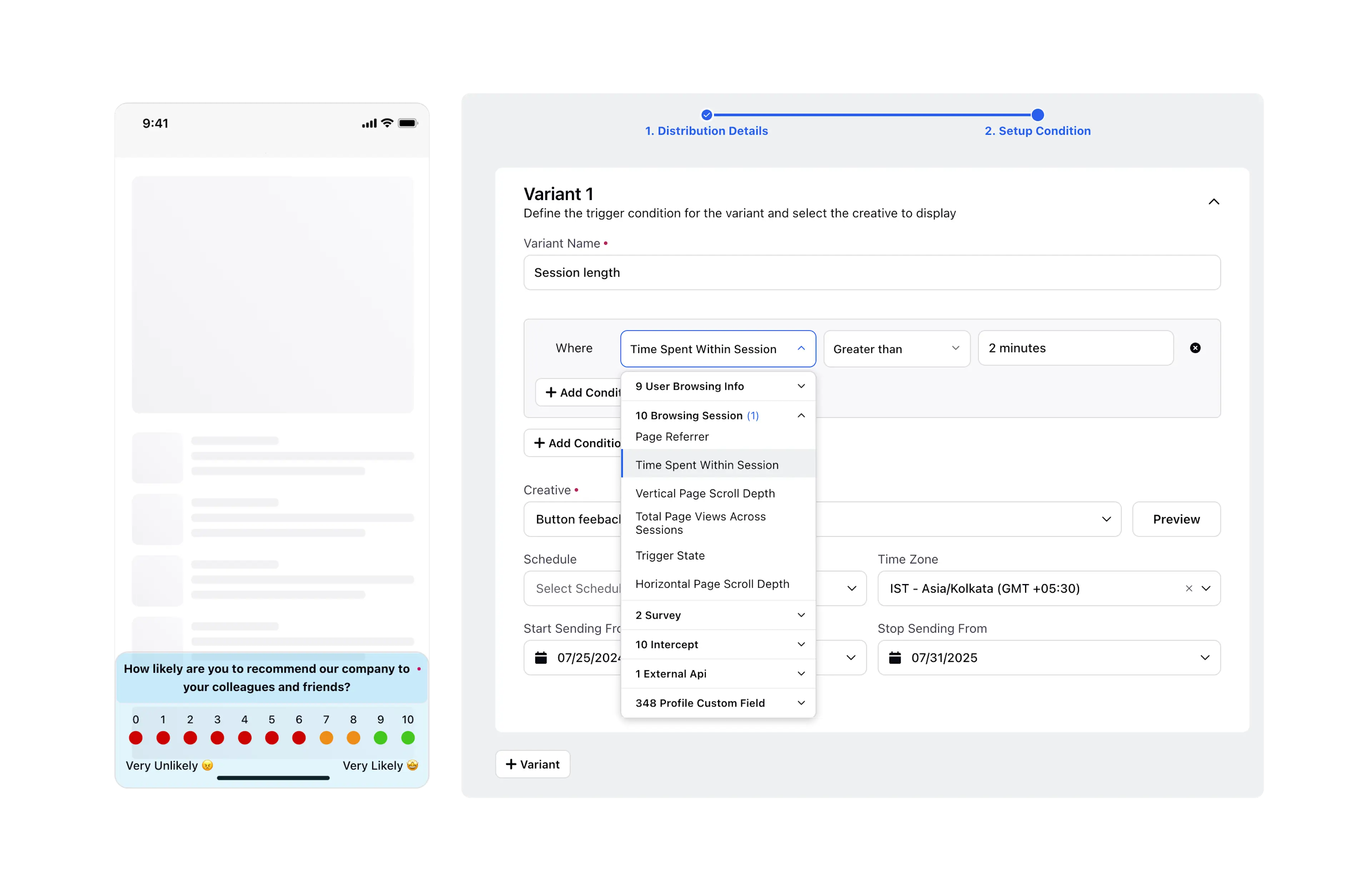Click the Setup Condition step circle
1372x891 pixels.
click(1037, 115)
